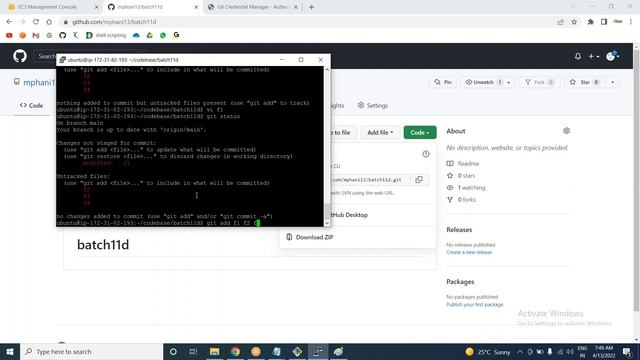Click Publish your first package link
The height and width of the screenshot is (360, 640).
[475, 304]
